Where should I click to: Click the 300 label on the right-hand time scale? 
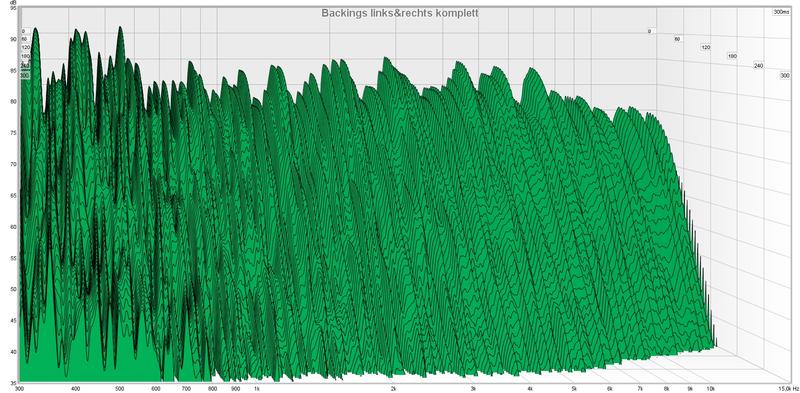[785, 76]
